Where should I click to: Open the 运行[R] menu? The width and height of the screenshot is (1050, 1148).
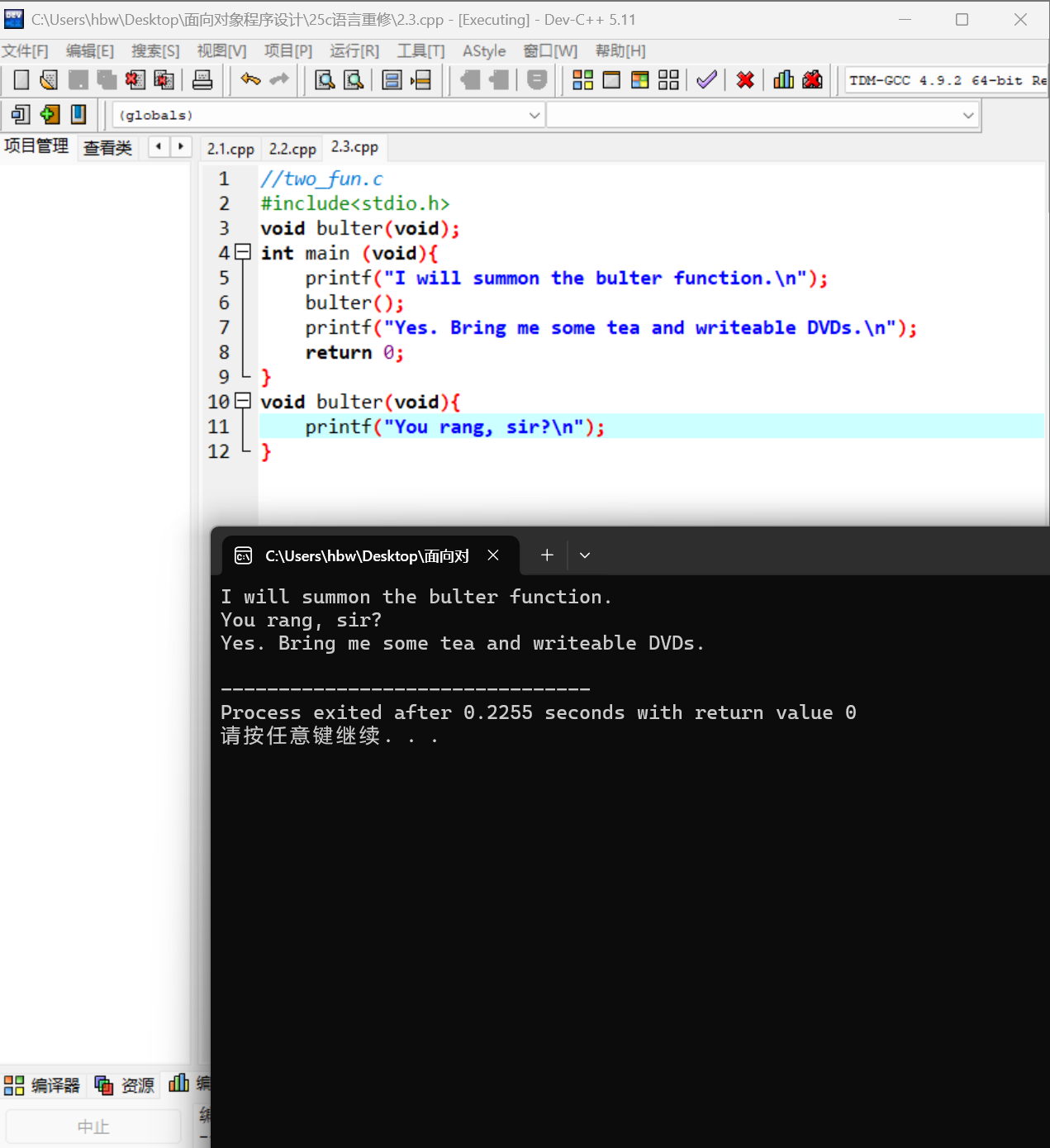[x=354, y=51]
